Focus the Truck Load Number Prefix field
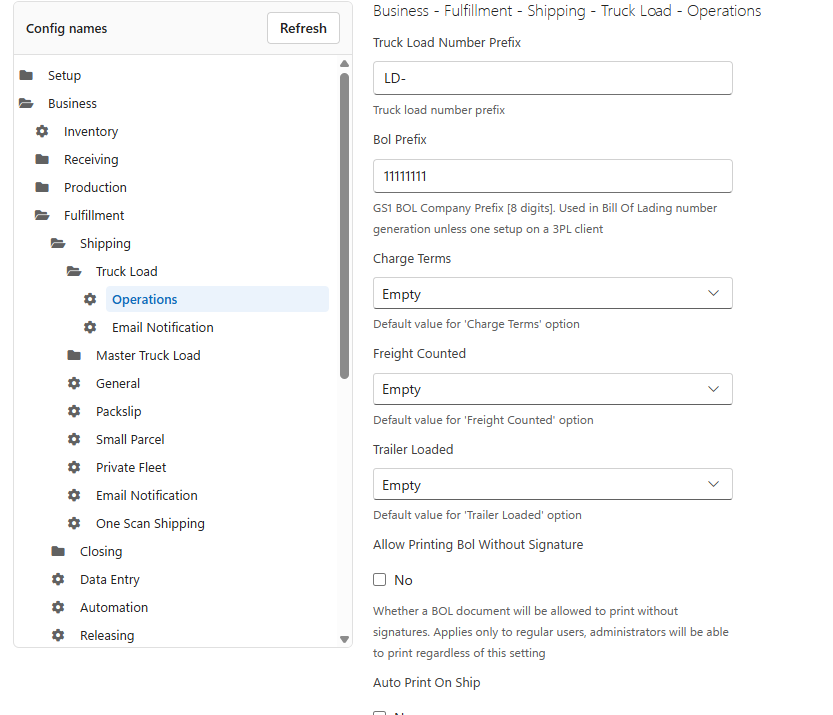This screenshot has height=715, width=833. (x=552, y=78)
